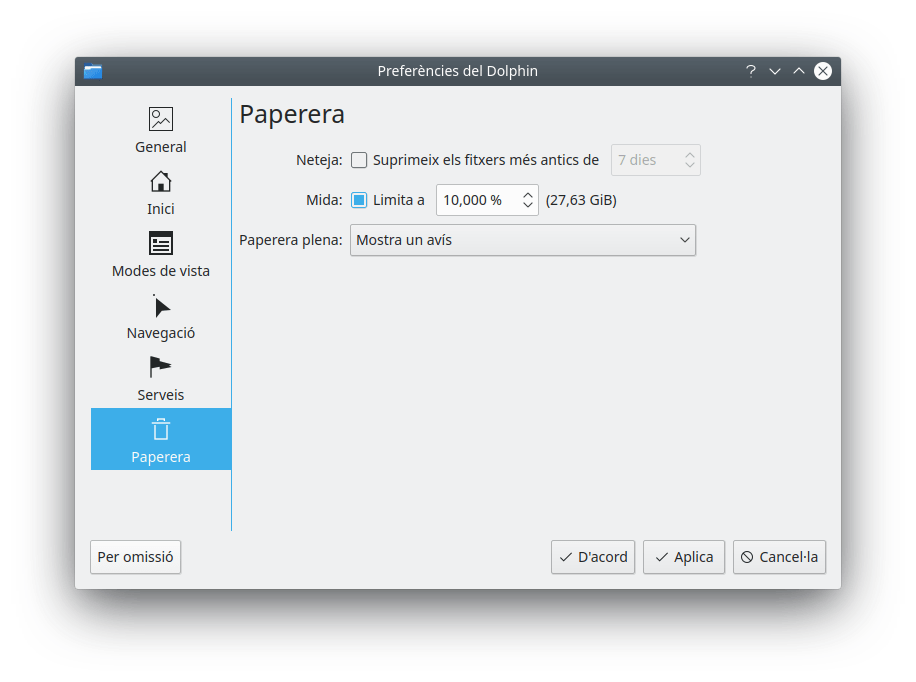Screen dimensions: 916x682
Task: Select the Inici house icon
Action: pyautogui.click(x=160, y=181)
